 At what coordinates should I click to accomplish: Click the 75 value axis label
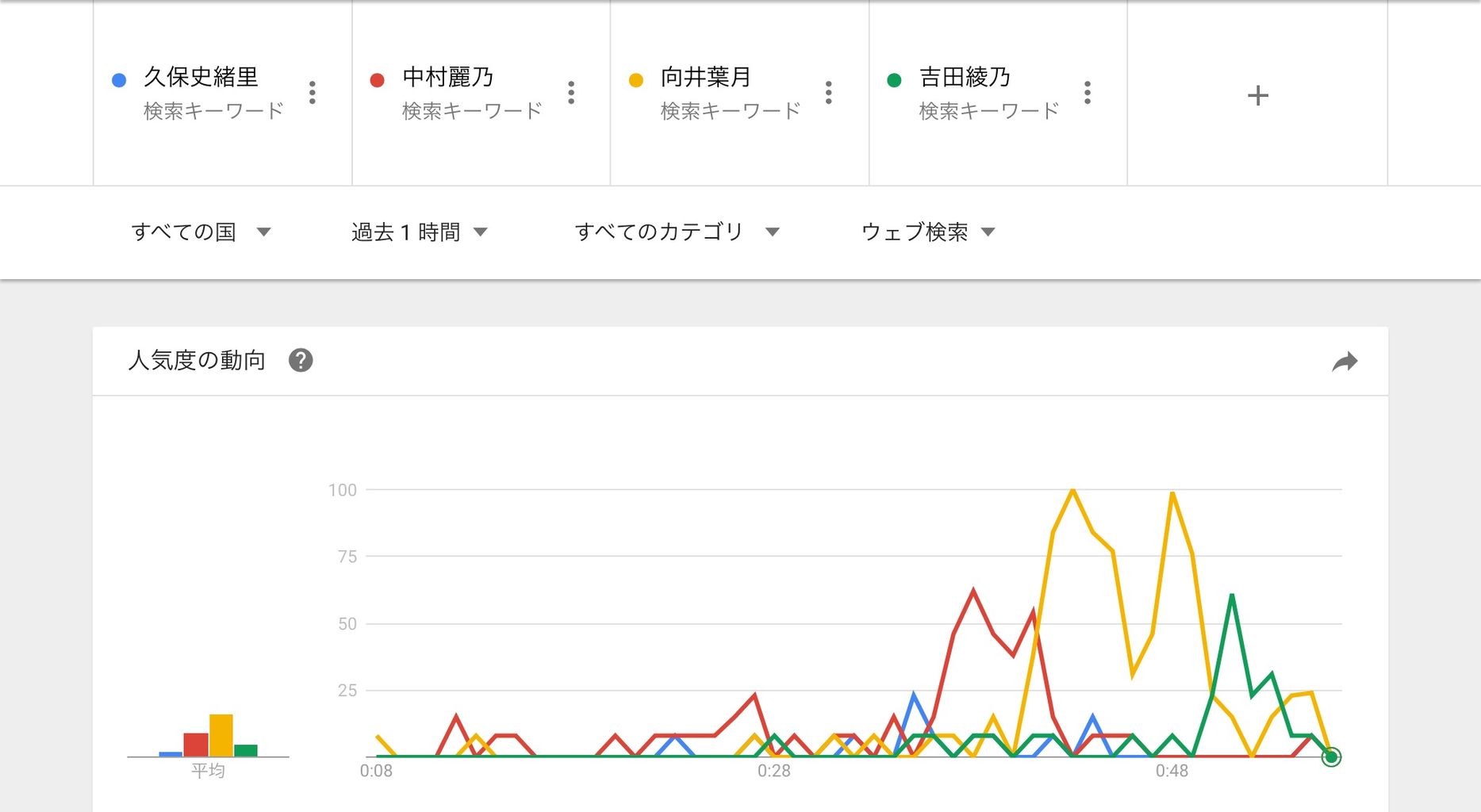(347, 557)
